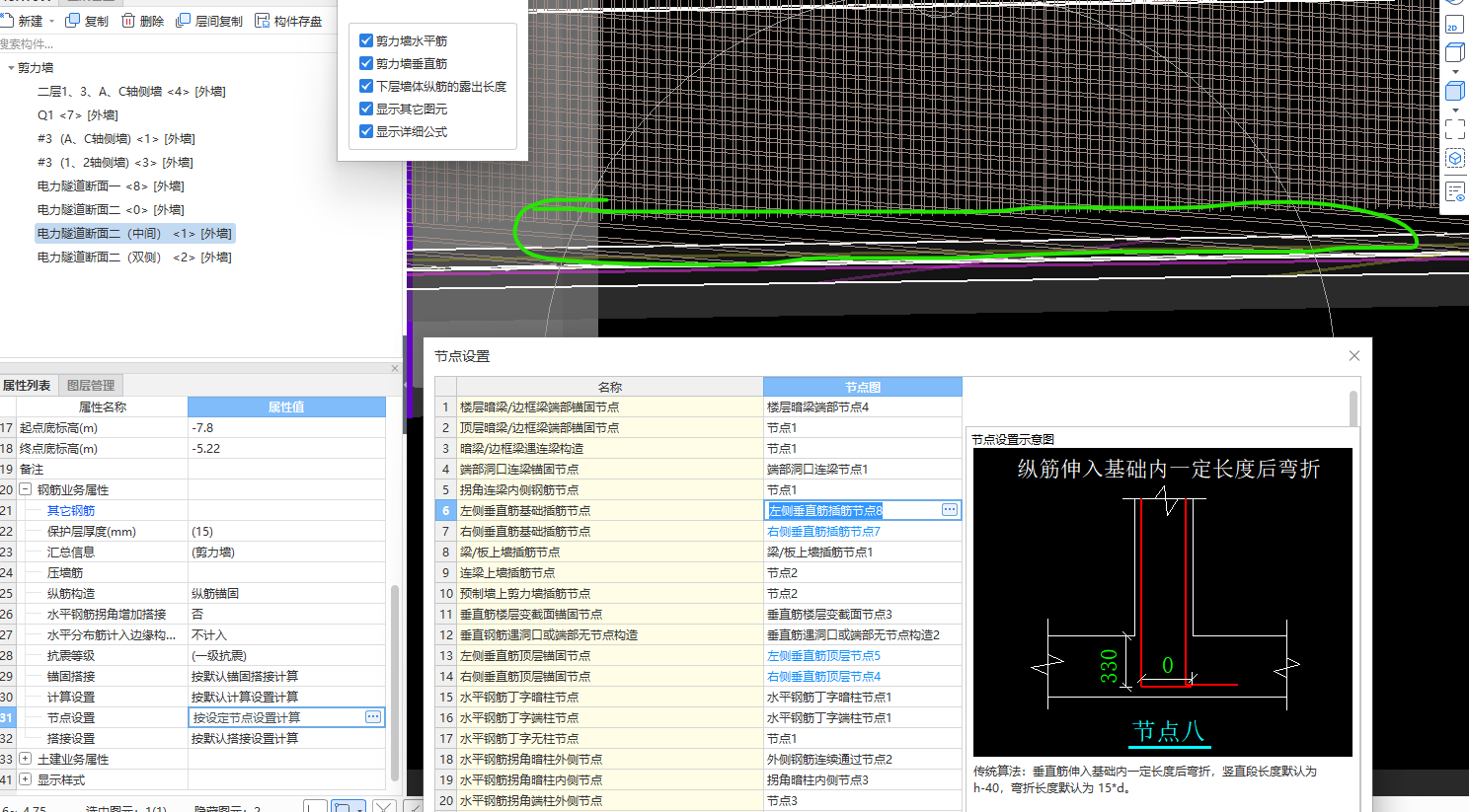Click 垂直筋楼层变截面节点3 cell

pyautogui.click(x=863, y=614)
